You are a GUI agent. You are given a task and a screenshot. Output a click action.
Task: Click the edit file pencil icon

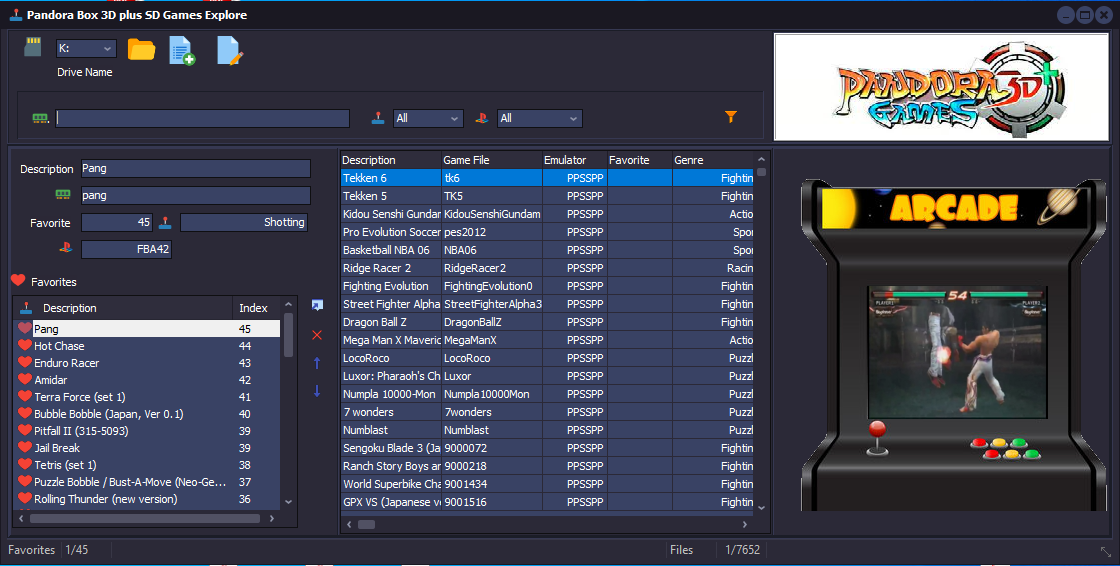(x=230, y=51)
